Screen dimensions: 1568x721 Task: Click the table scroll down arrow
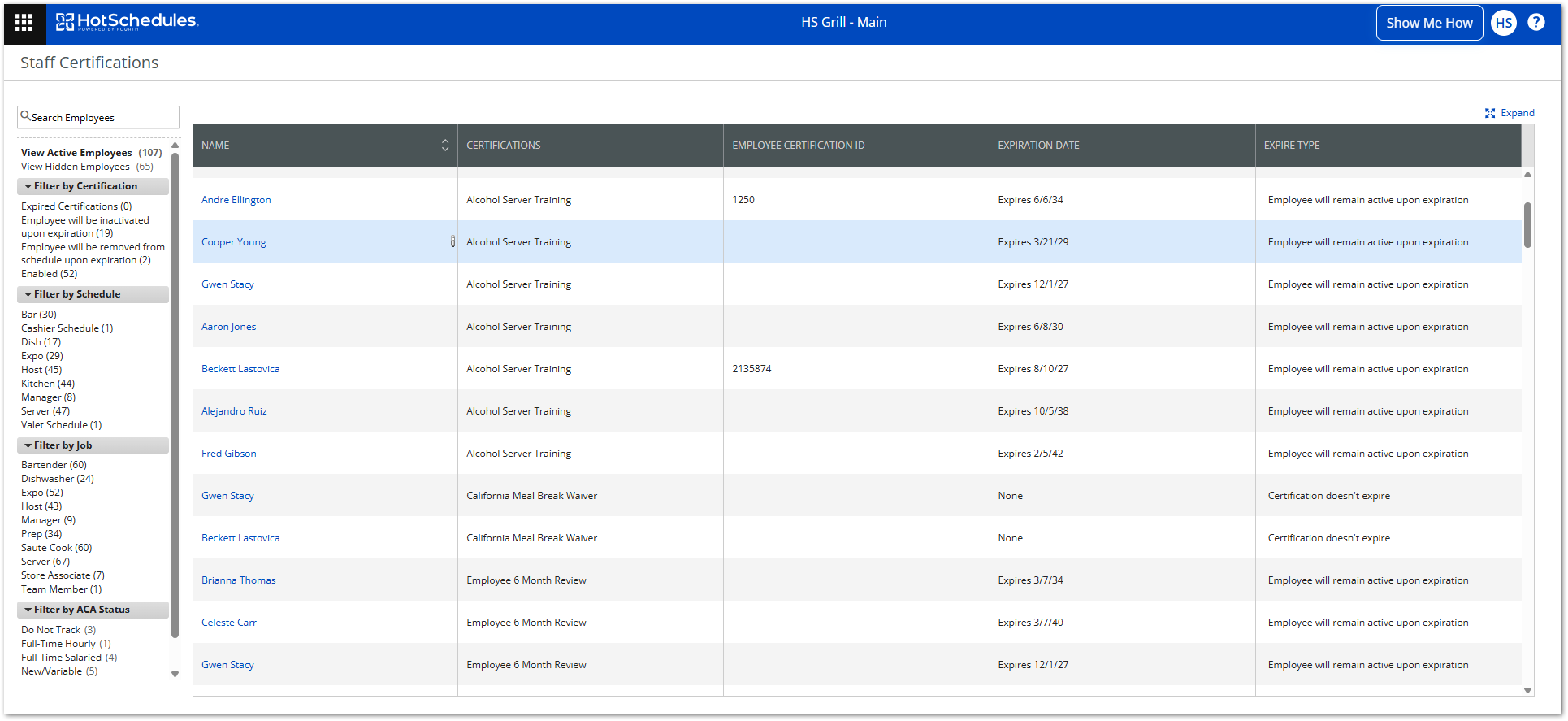click(x=1527, y=690)
